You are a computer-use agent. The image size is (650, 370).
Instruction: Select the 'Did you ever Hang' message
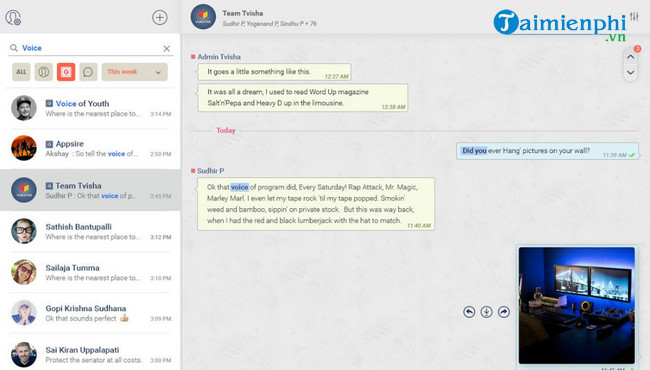coord(547,151)
